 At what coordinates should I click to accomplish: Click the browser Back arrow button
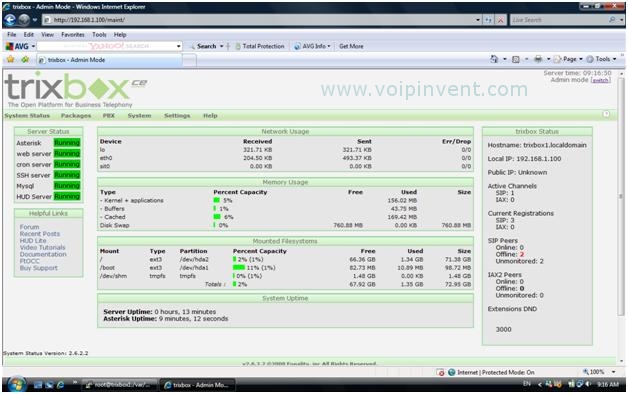pos(10,20)
